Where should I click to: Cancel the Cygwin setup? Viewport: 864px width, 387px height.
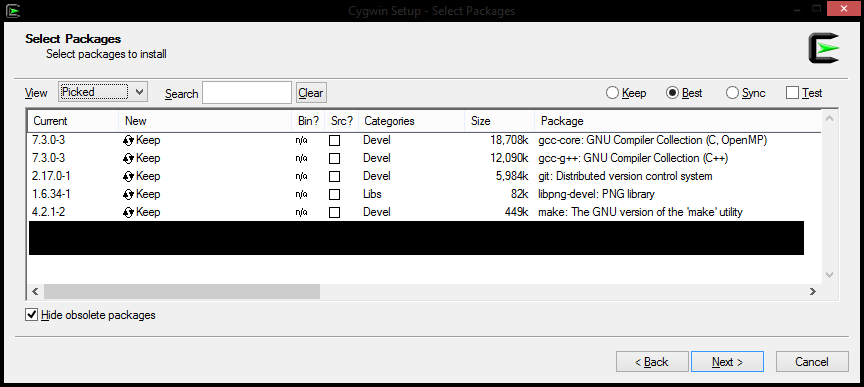[812, 362]
